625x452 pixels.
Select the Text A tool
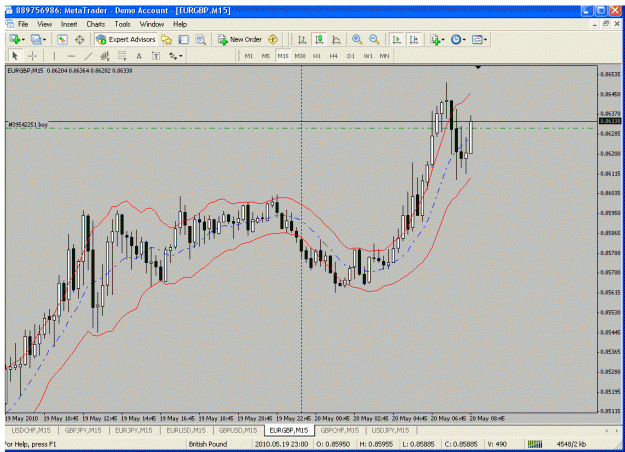pos(139,56)
